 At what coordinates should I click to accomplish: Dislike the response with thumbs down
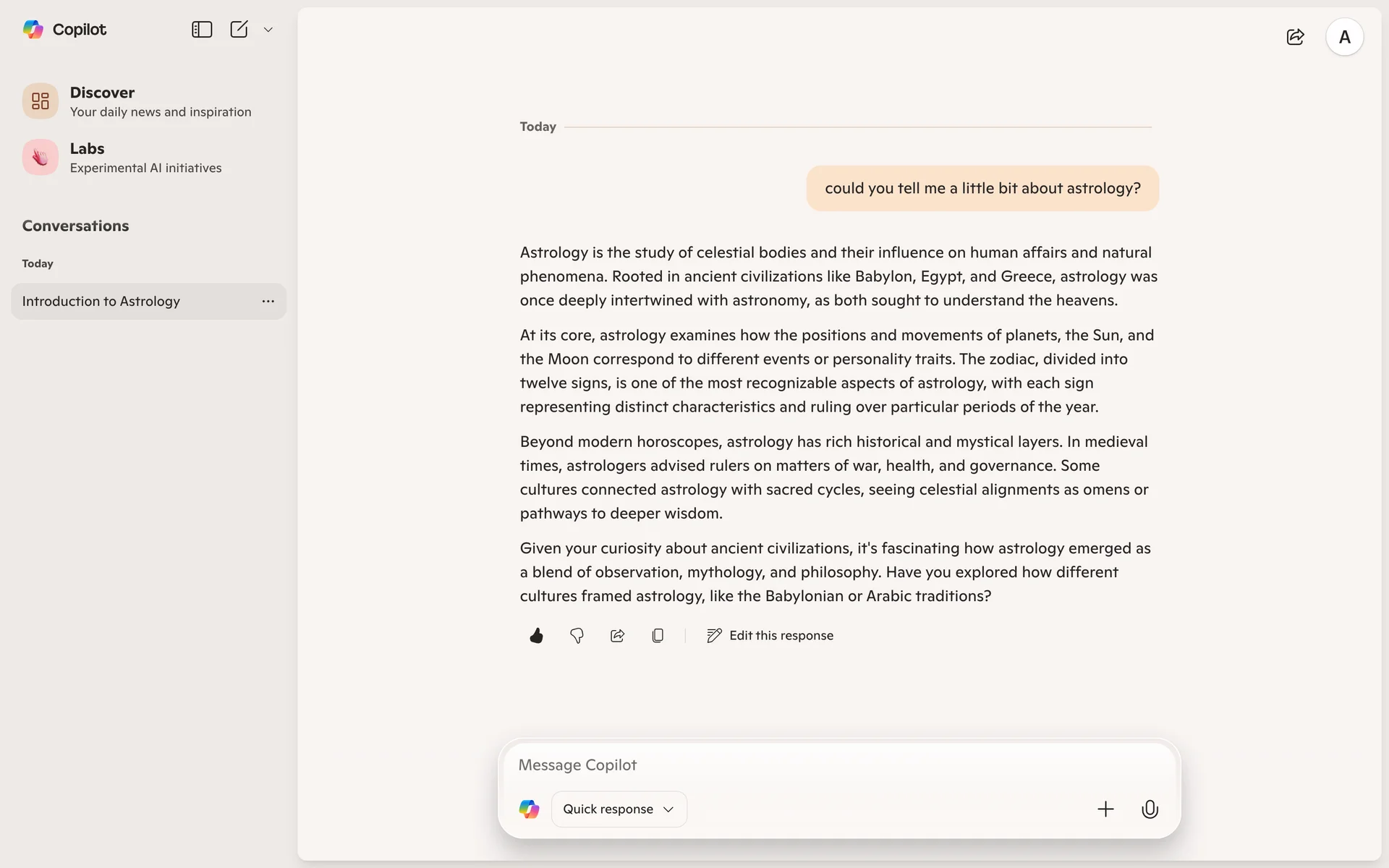click(x=577, y=636)
